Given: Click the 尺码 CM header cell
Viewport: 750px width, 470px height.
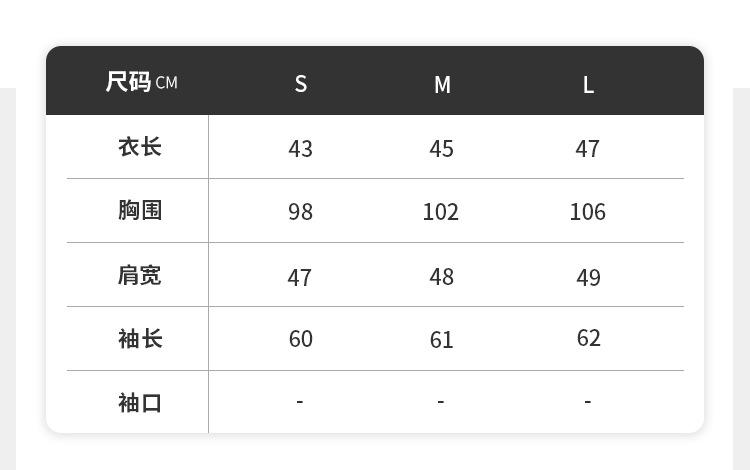Looking at the screenshot, I should [141, 82].
